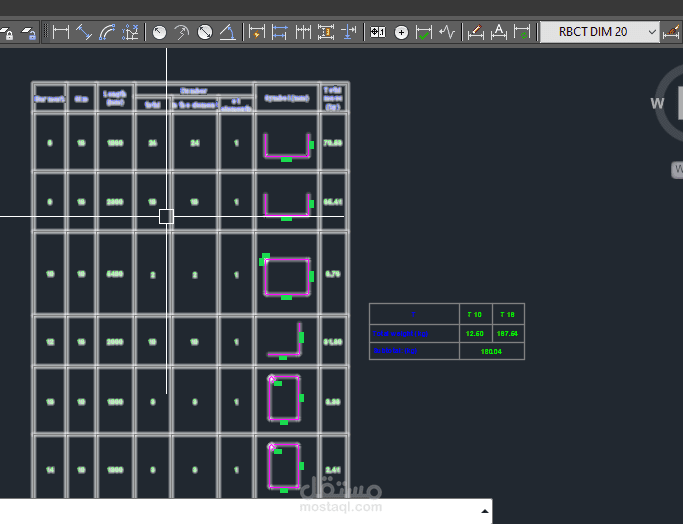Click the blue layer lock icon
Viewport: 683px width, 524px height.
(x=29, y=33)
